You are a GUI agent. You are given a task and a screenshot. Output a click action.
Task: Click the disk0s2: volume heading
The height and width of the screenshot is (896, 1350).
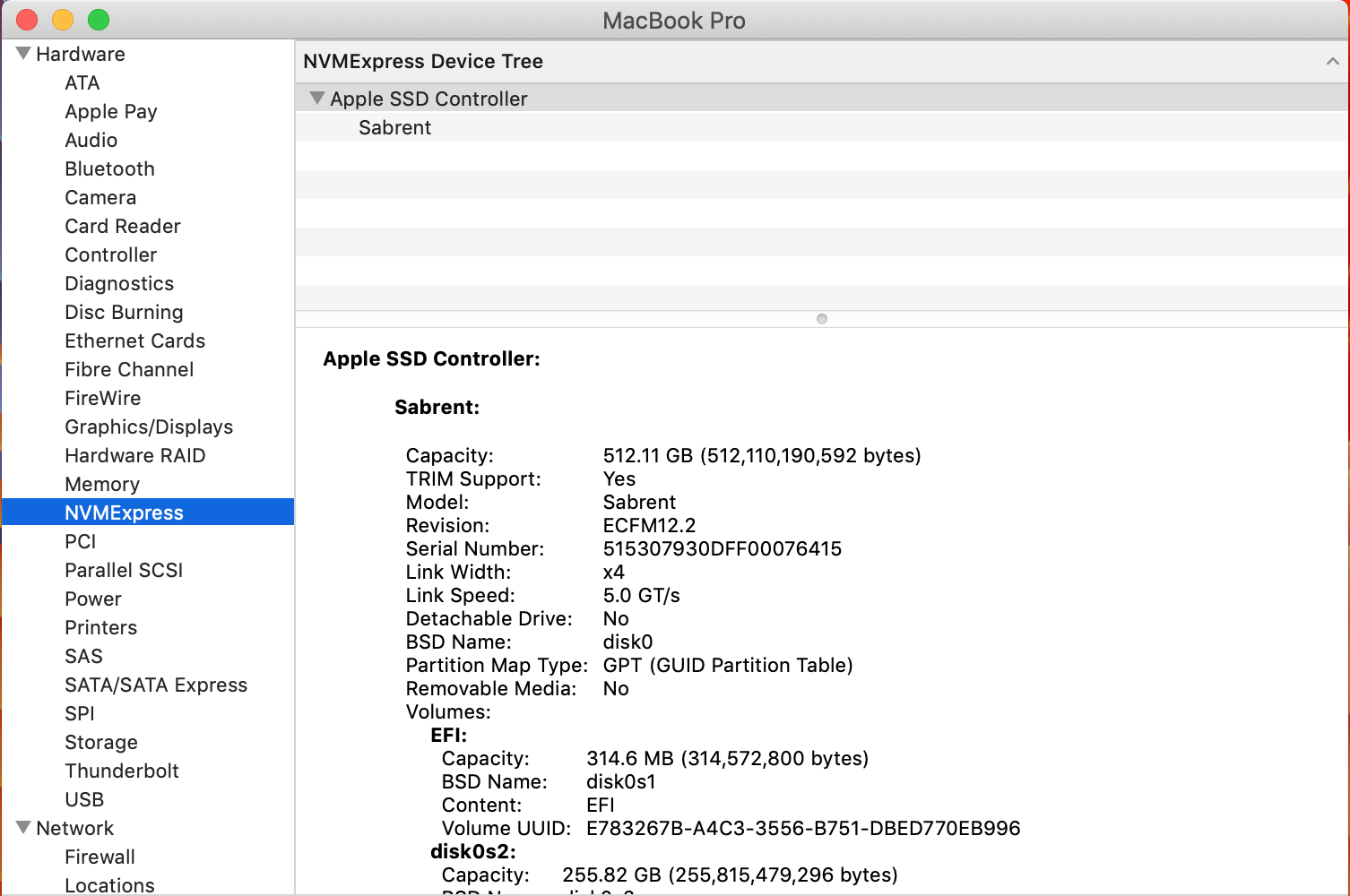[473, 851]
